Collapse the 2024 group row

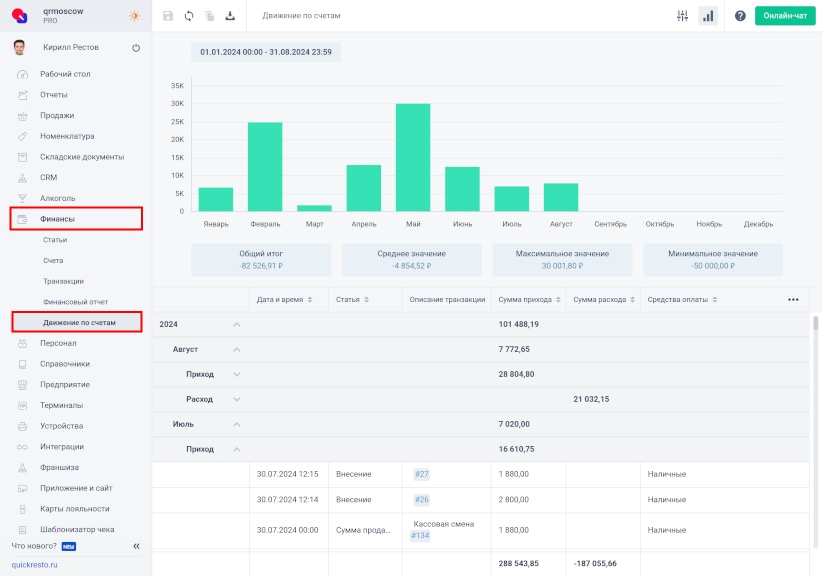pyautogui.click(x=236, y=324)
